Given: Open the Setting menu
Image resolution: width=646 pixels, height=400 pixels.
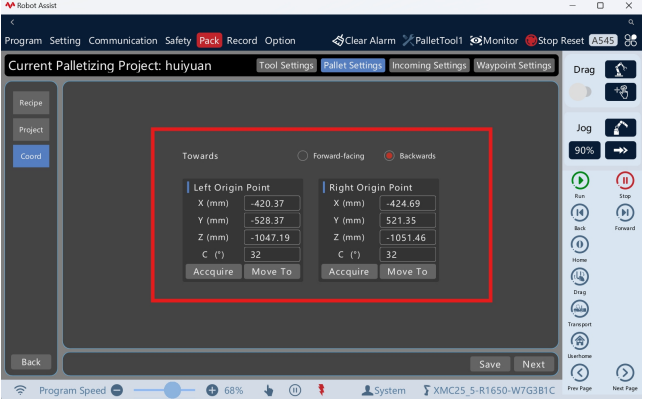Looking at the screenshot, I should pos(65,41).
